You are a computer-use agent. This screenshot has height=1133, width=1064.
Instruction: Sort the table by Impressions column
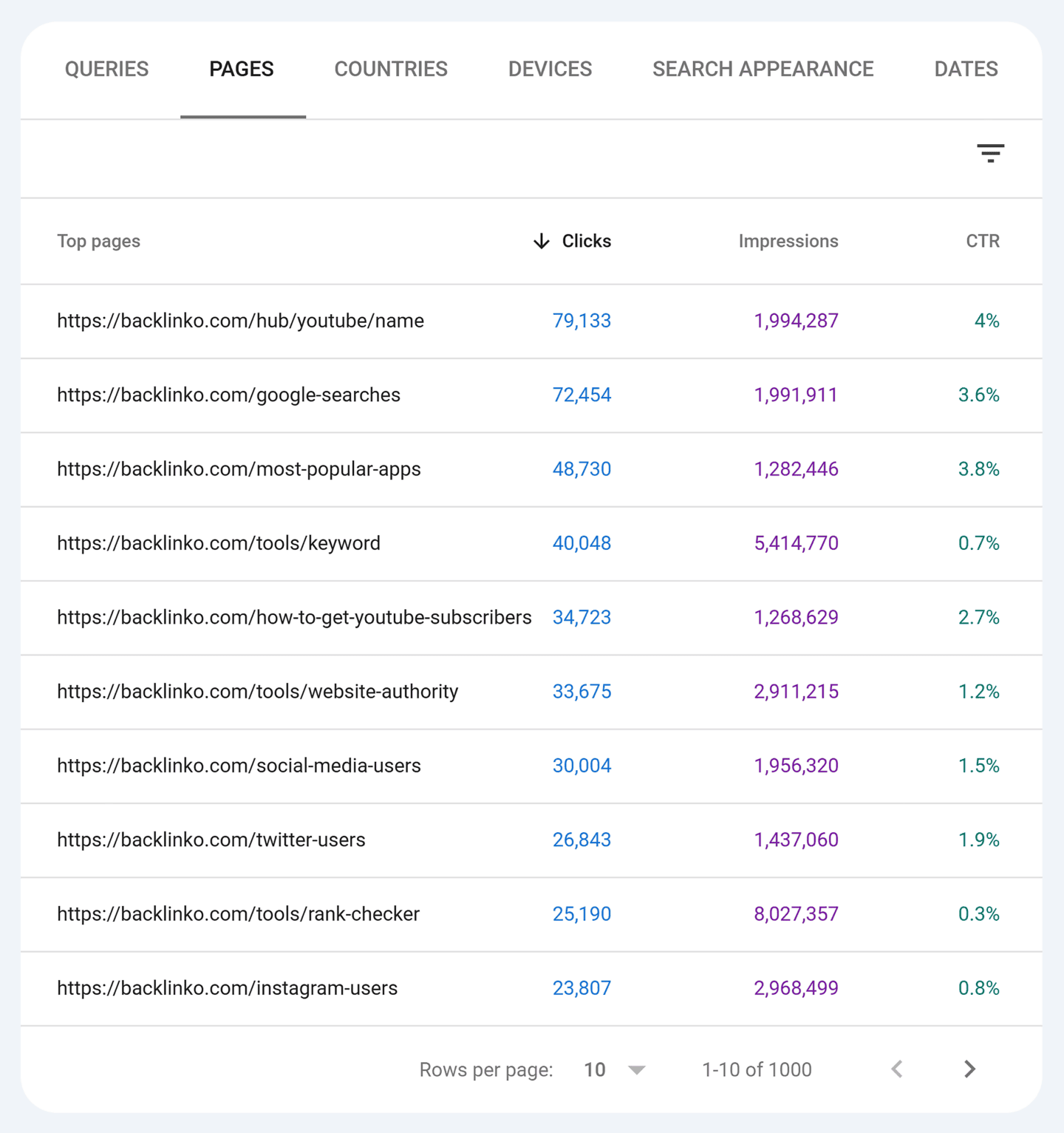click(x=788, y=241)
